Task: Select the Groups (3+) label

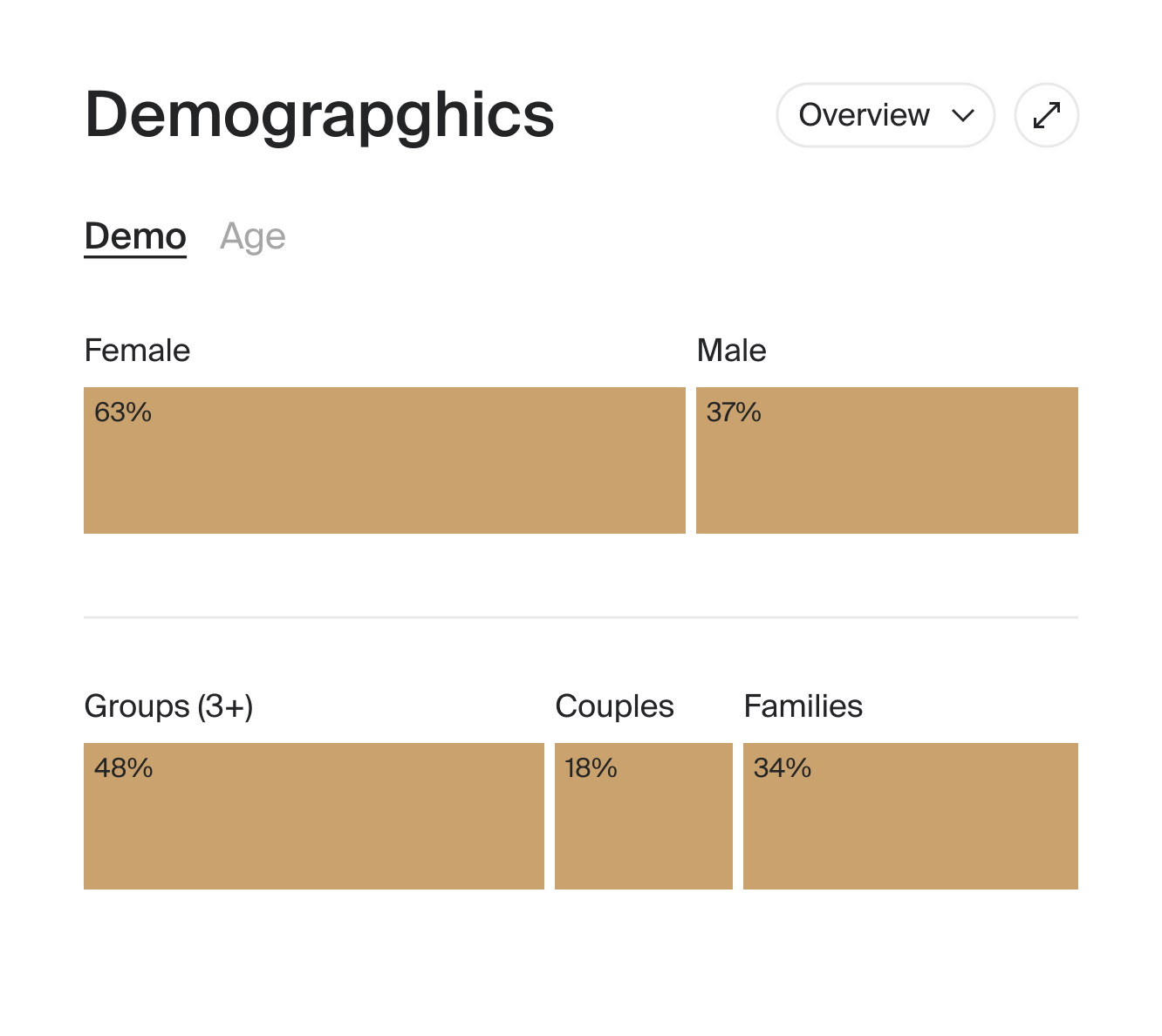Action: 171,706
